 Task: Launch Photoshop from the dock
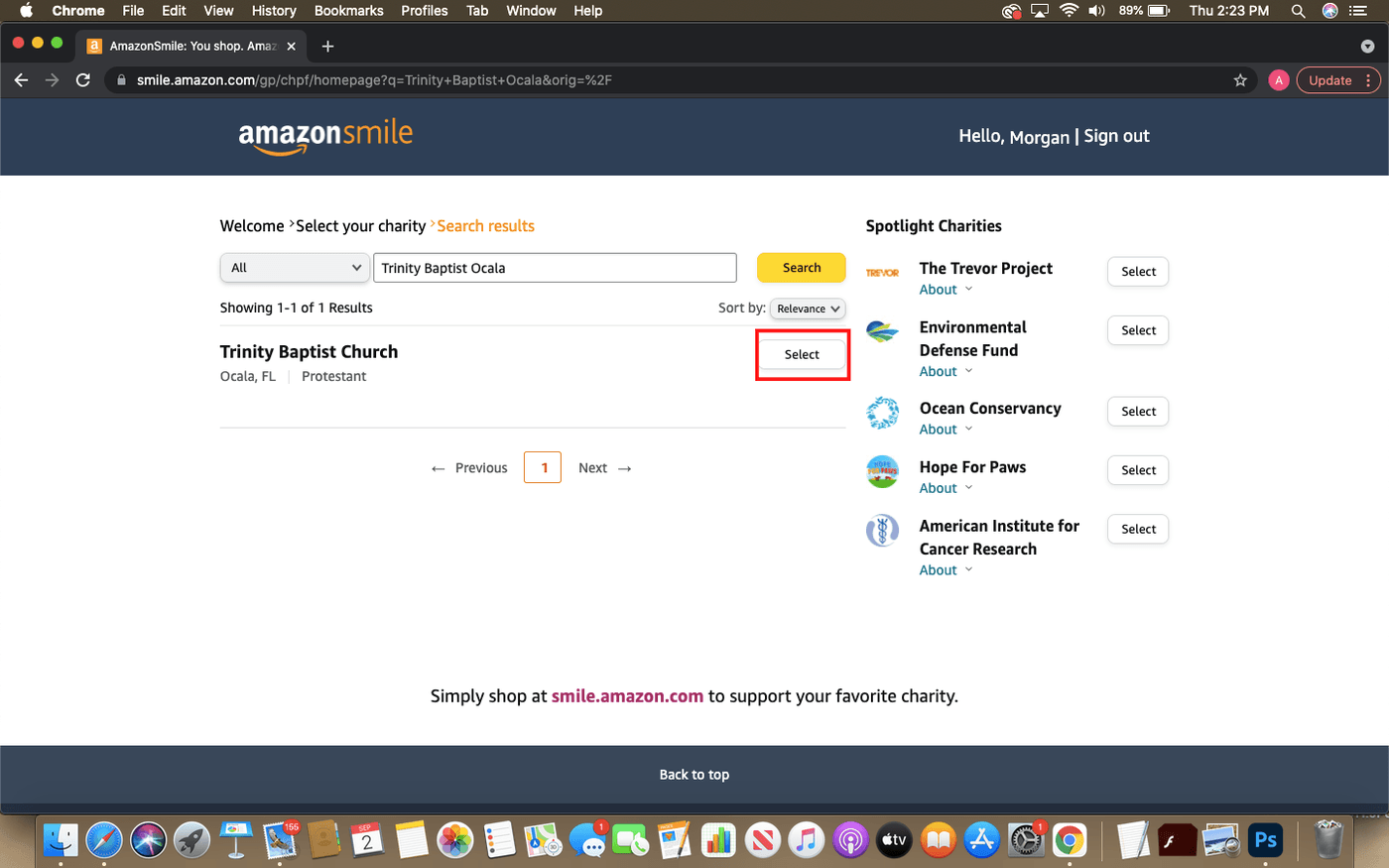[x=1265, y=840]
